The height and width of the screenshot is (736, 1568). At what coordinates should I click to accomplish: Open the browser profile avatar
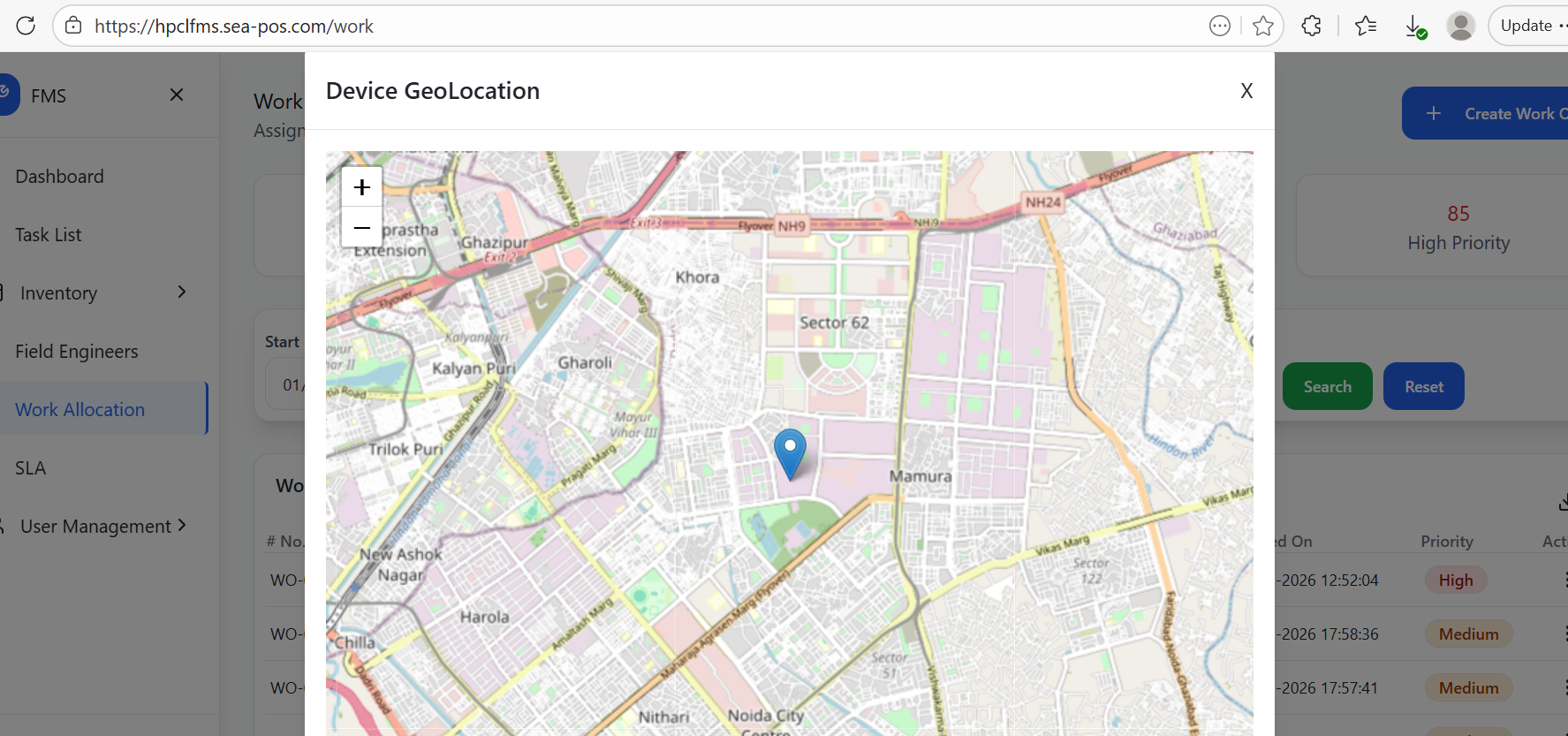[x=1460, y=27]
